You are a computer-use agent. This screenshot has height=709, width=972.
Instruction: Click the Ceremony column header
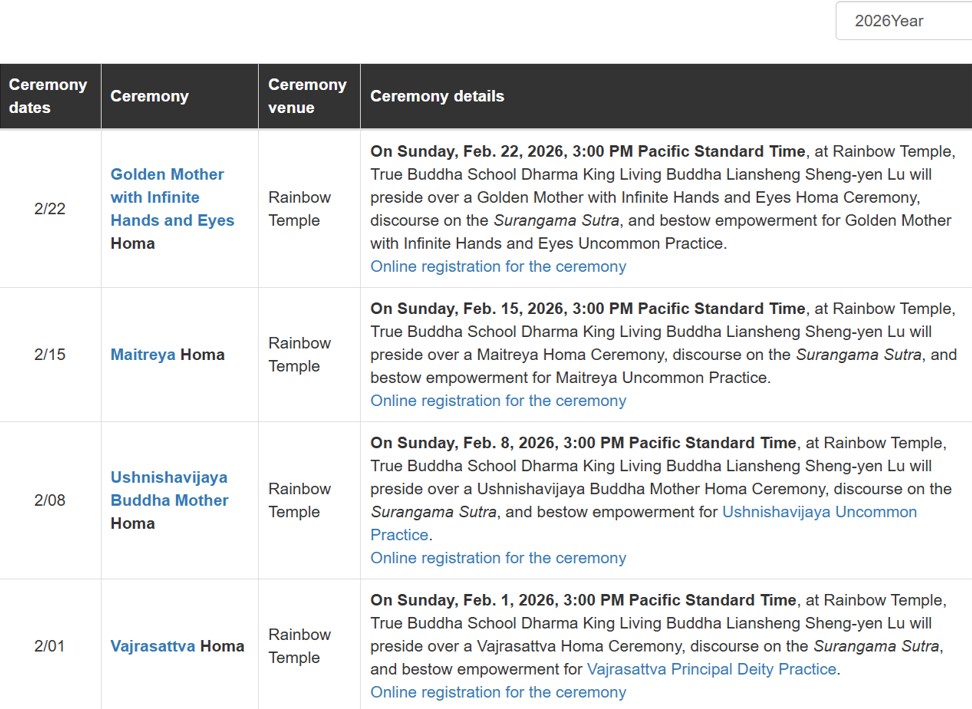149,96
